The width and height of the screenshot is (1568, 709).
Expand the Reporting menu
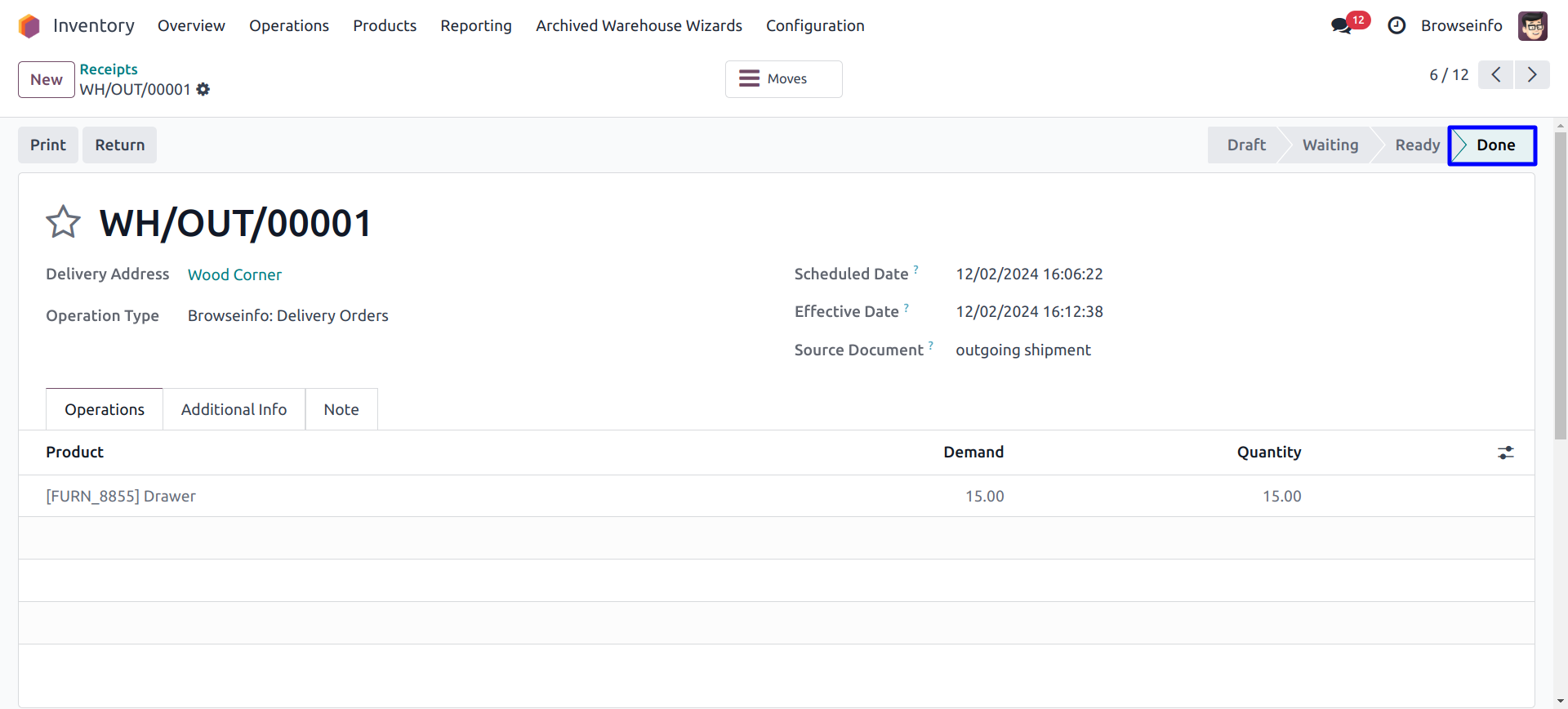(x=475, y=26)
